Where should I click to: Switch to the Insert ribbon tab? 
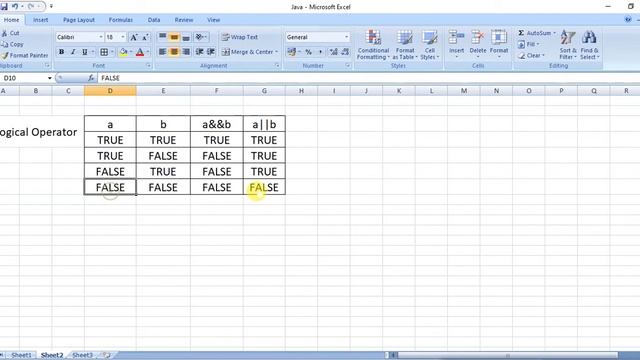(40, 20)
